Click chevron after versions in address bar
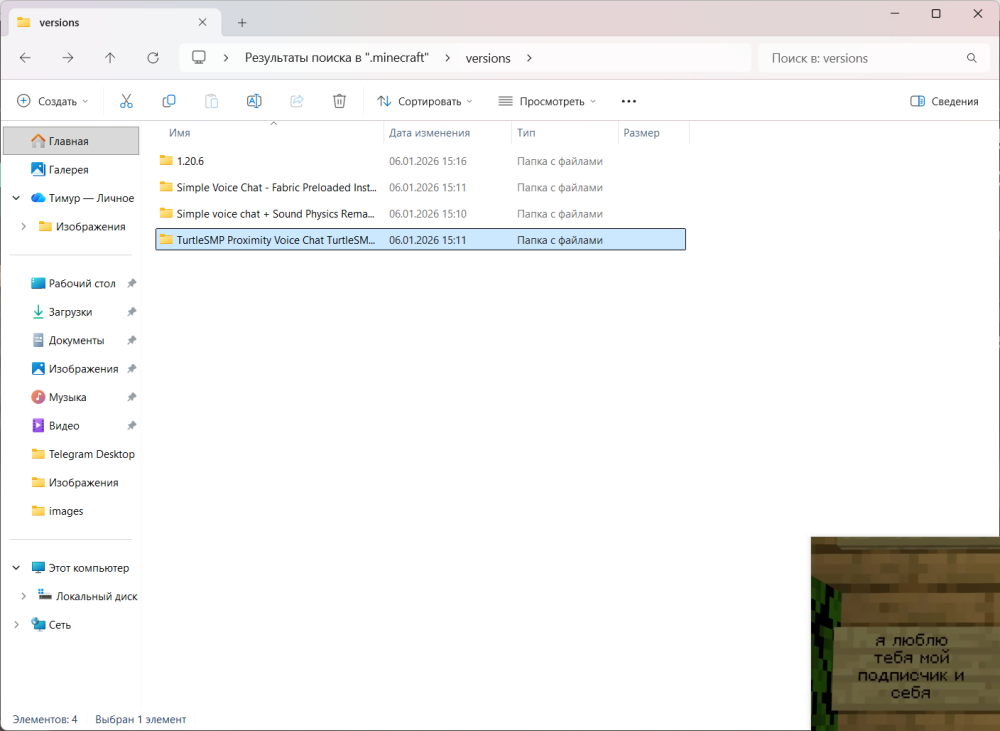Screen dimensions: 1000x731 [x=529, y=58]
